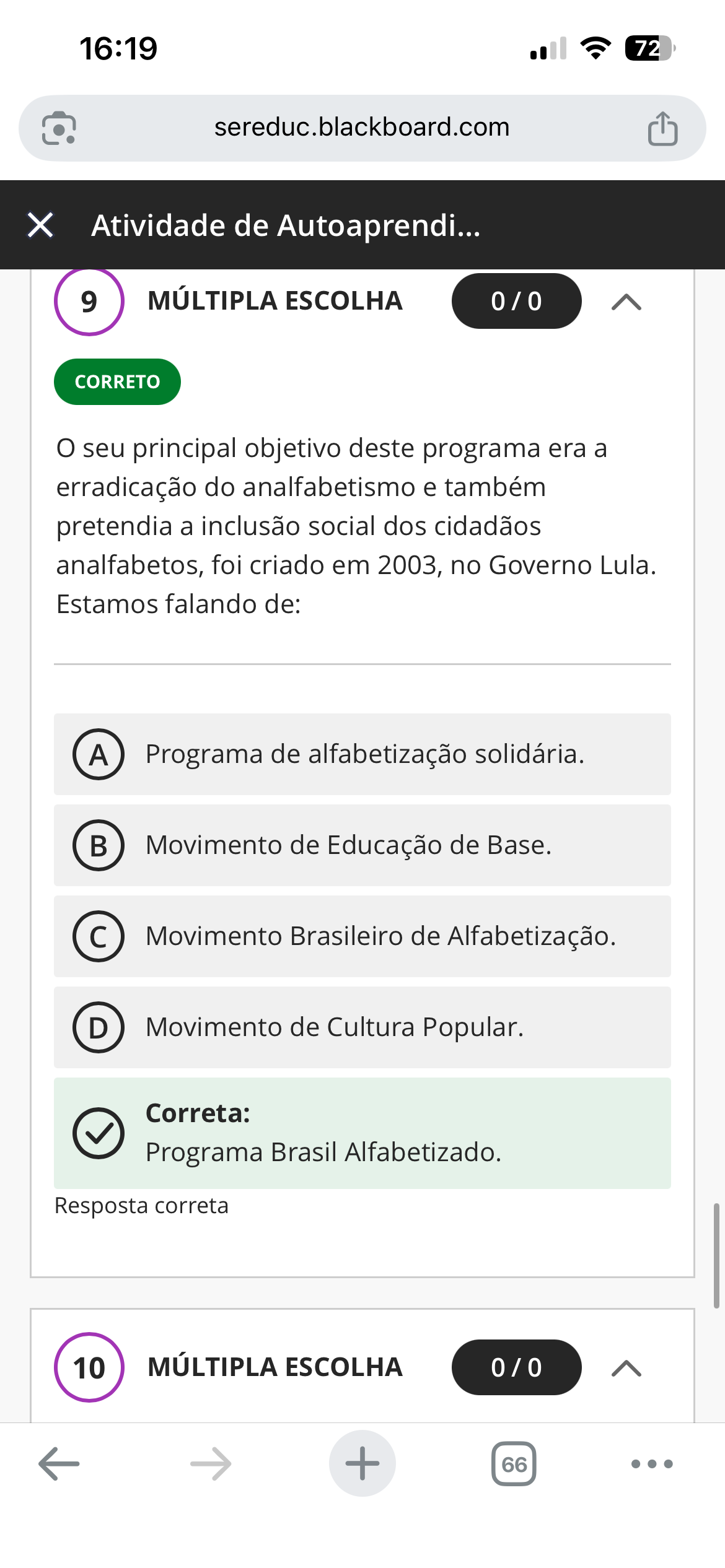The height and width of the screenshot is (1568, 725).
Task: Tap the sereduc.blackboard.com address field
Action: click(x=362, y=128)
